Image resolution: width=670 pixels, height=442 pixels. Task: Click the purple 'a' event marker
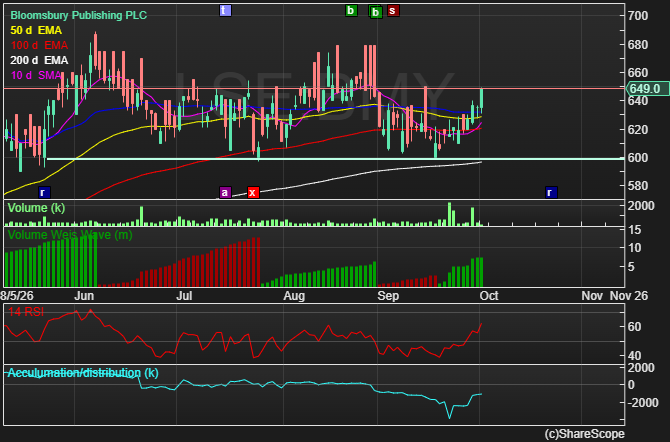(x=225, y=192)
